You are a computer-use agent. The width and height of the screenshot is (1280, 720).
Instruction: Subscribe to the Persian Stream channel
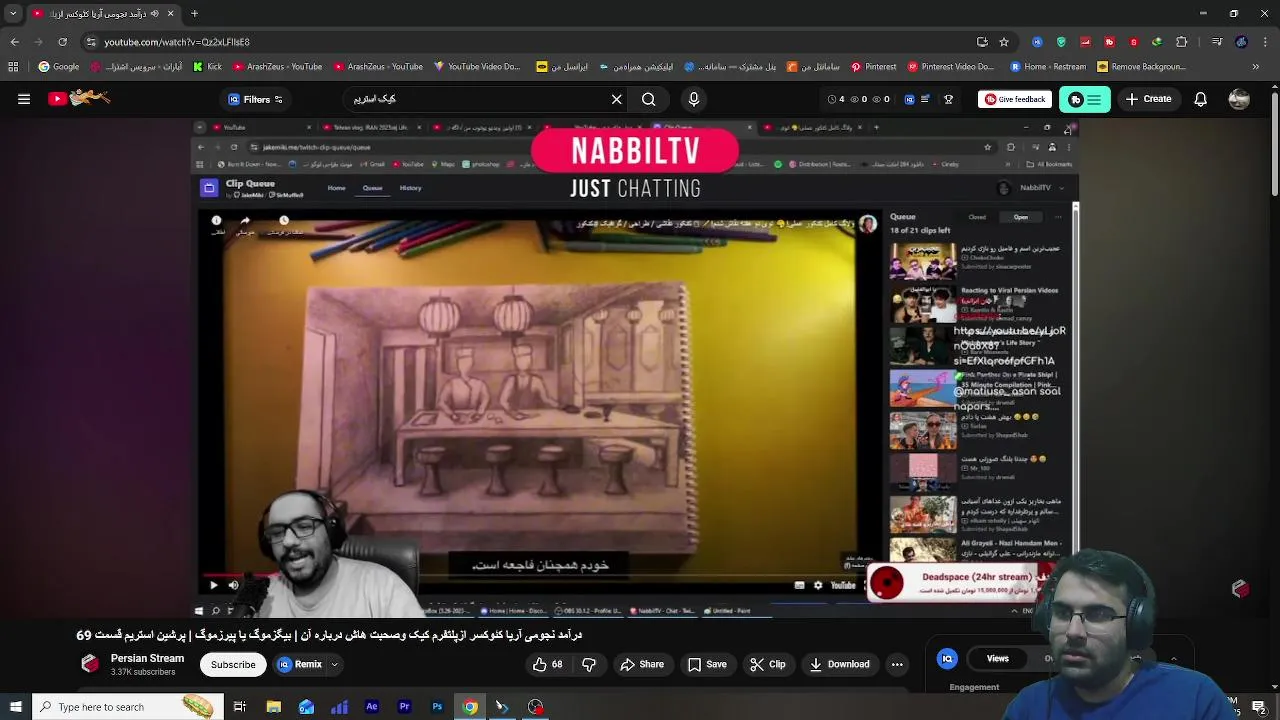pos(233,664)
